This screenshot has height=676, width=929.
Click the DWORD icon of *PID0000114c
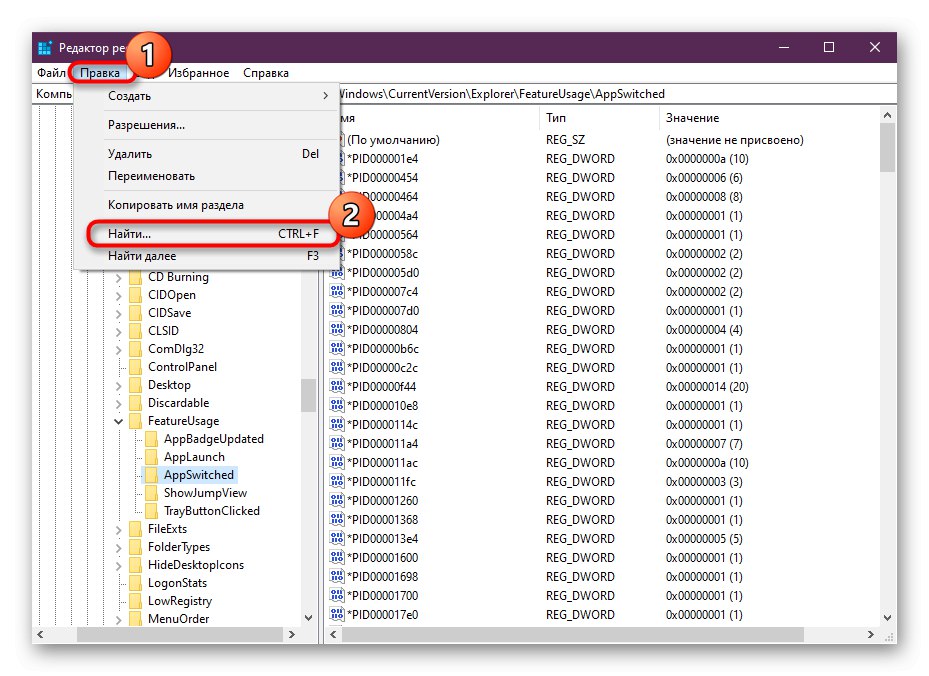click(337, 424)
